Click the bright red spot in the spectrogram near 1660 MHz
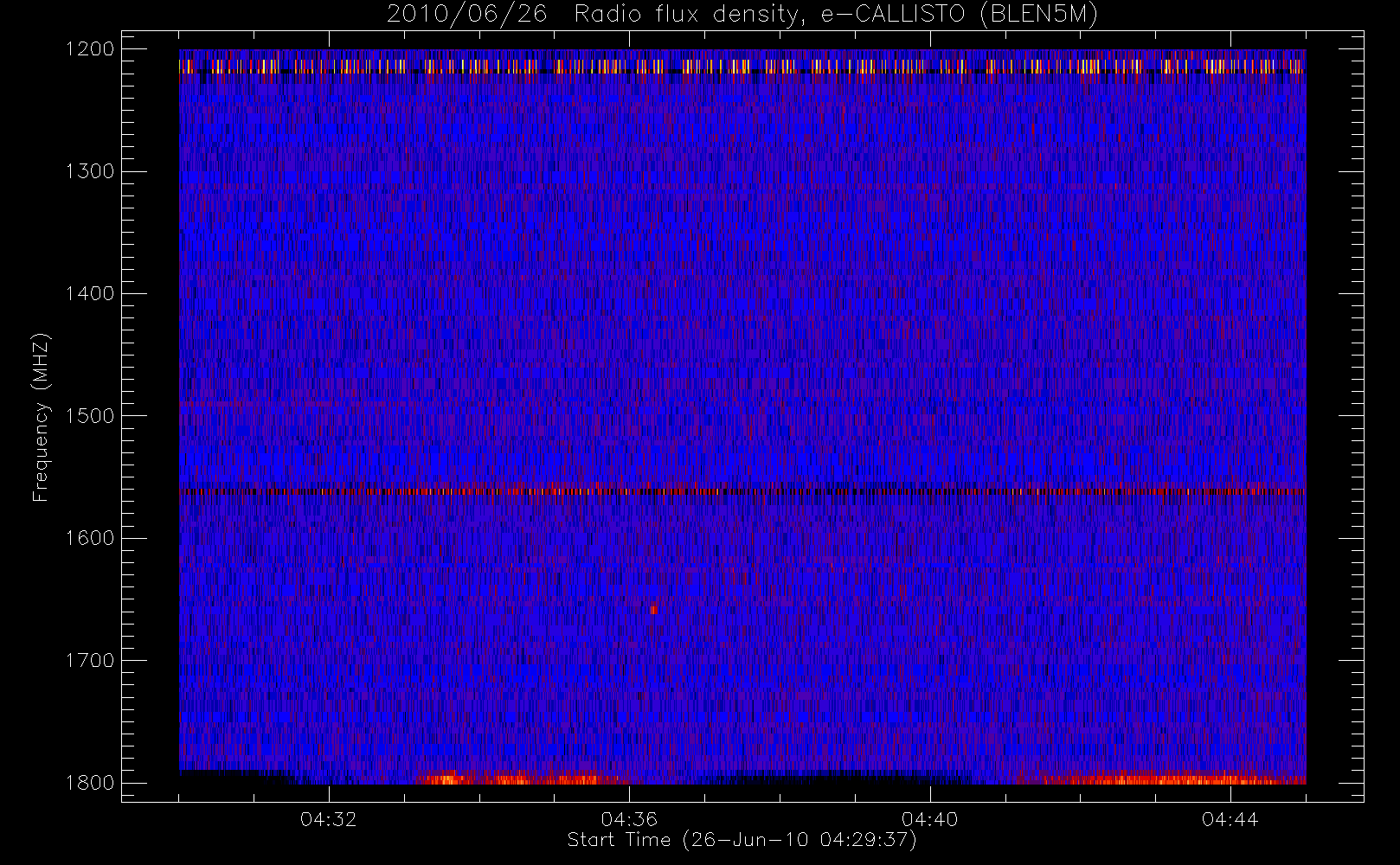This screenshot has height=865, width=1400. 653,610
